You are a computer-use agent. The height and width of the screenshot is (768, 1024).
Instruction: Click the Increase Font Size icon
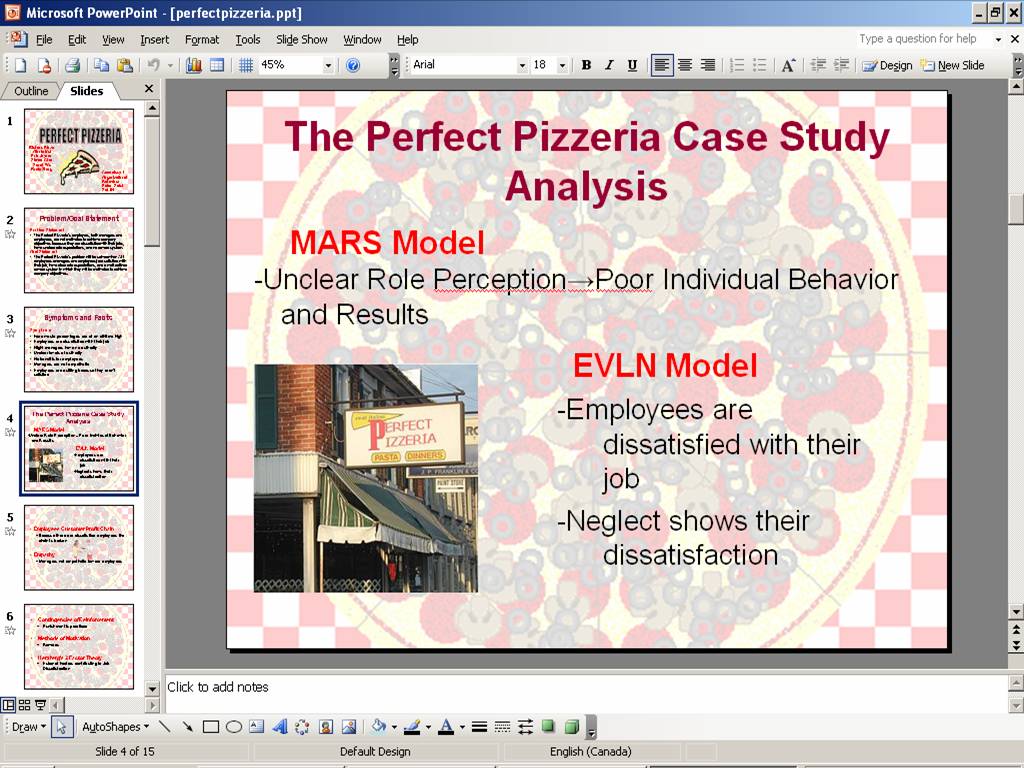pyautogui.click(x=788, y=65)
